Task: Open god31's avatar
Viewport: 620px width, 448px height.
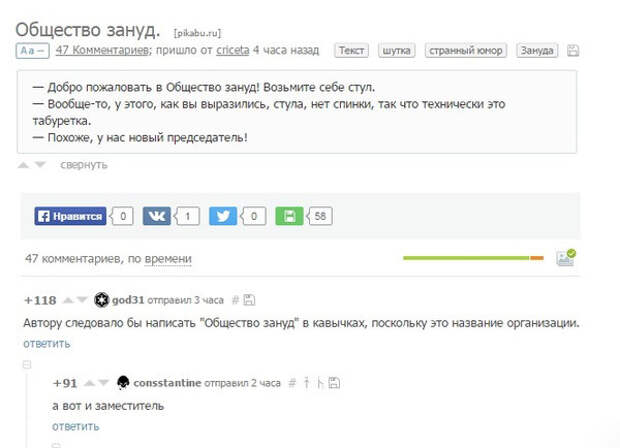Action: (x=102, y=300)
